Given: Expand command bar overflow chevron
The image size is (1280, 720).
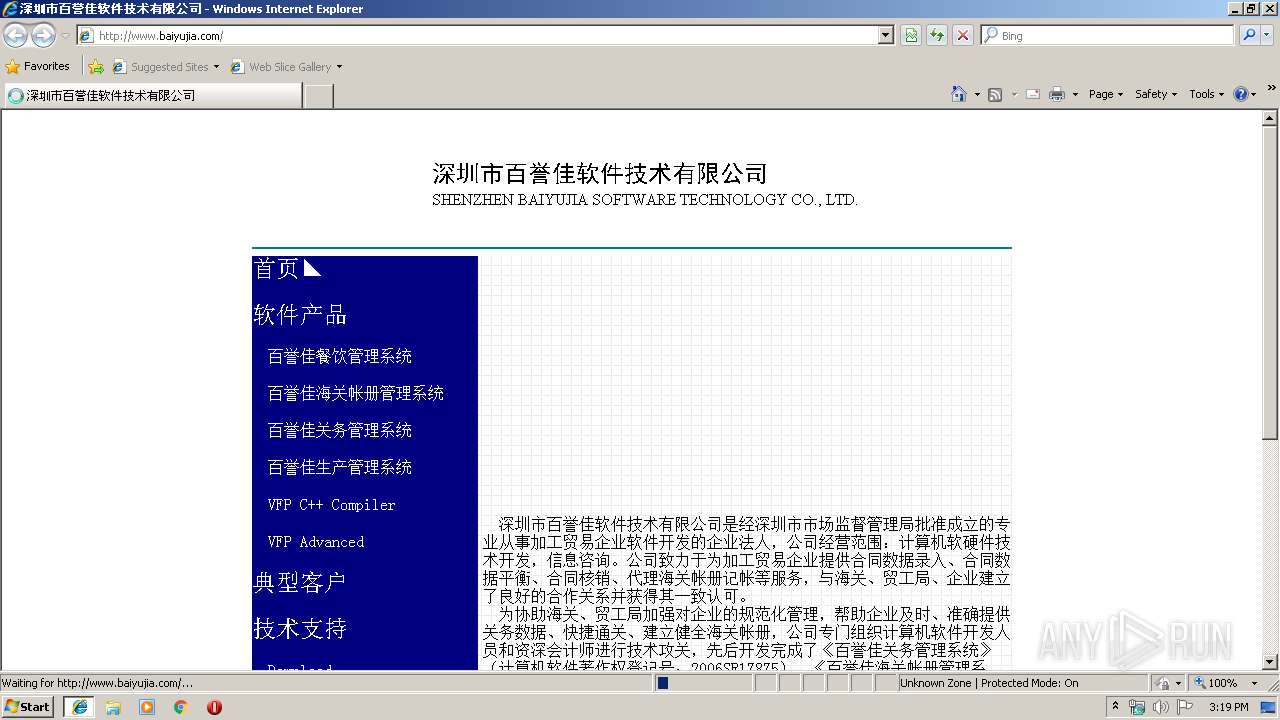Looking at the screenshot, I should (1271, 89).
